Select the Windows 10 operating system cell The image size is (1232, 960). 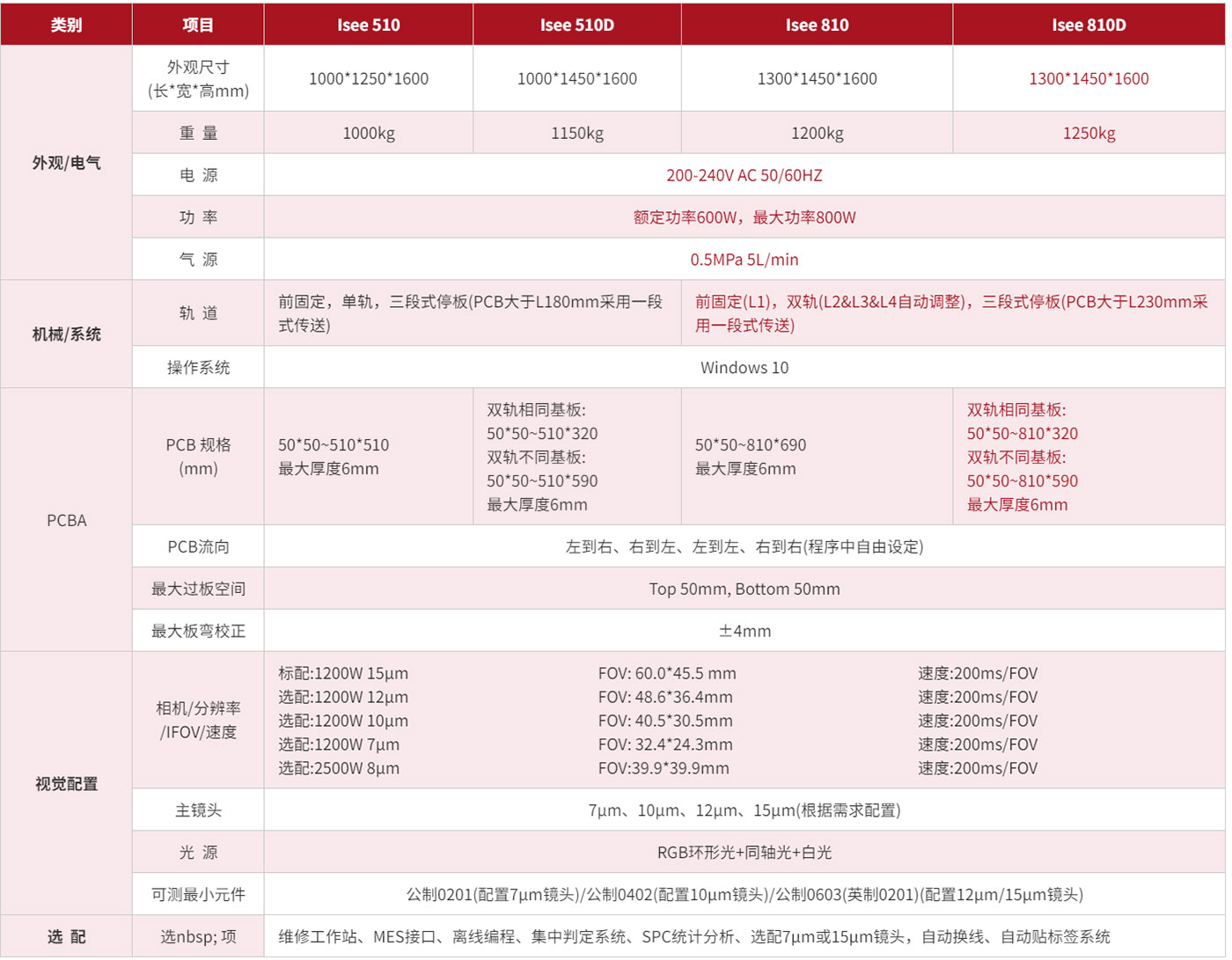pyautogui.click(x=744, y=367)
